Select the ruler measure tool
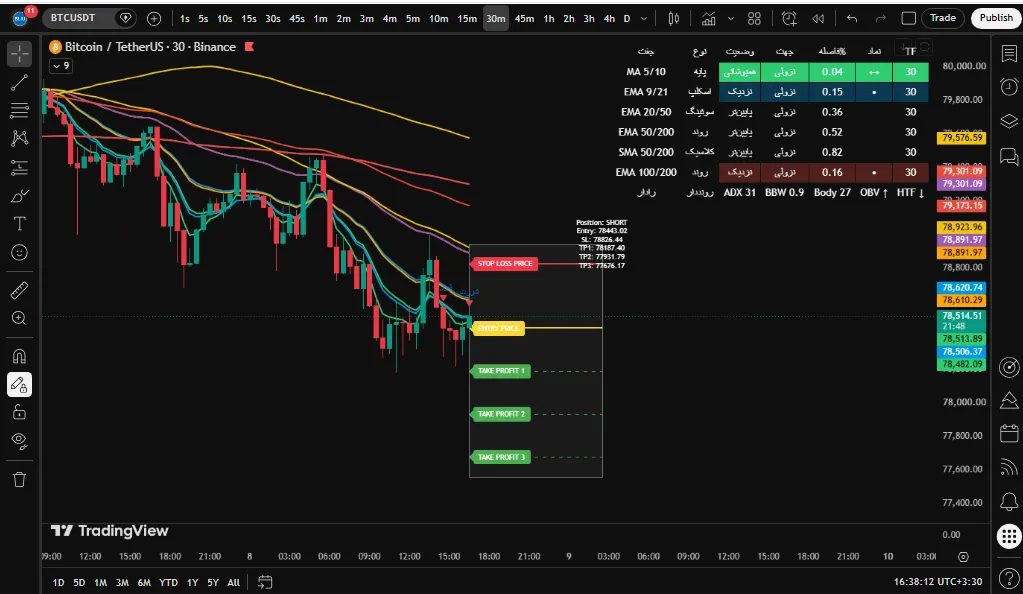 [x=20, y=290]
